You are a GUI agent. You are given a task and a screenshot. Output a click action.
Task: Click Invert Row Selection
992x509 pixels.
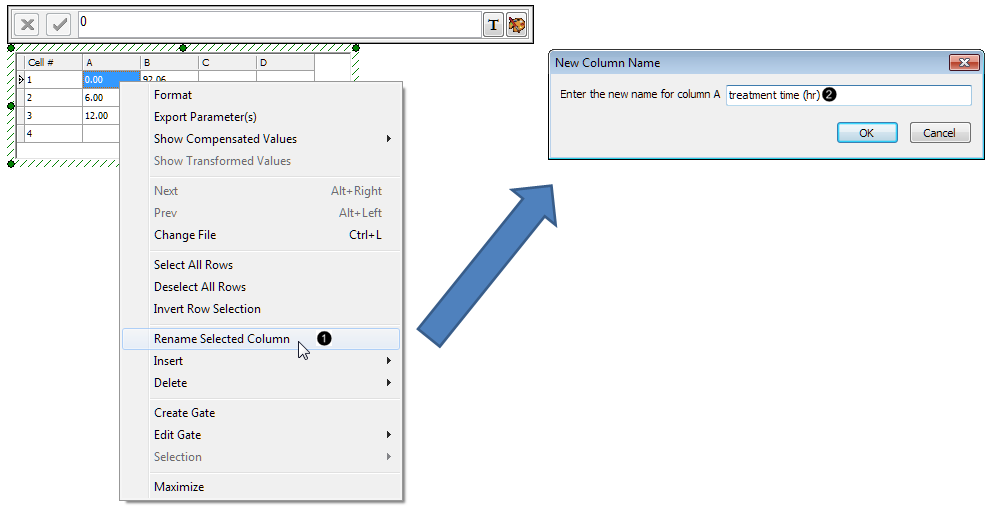207,309
